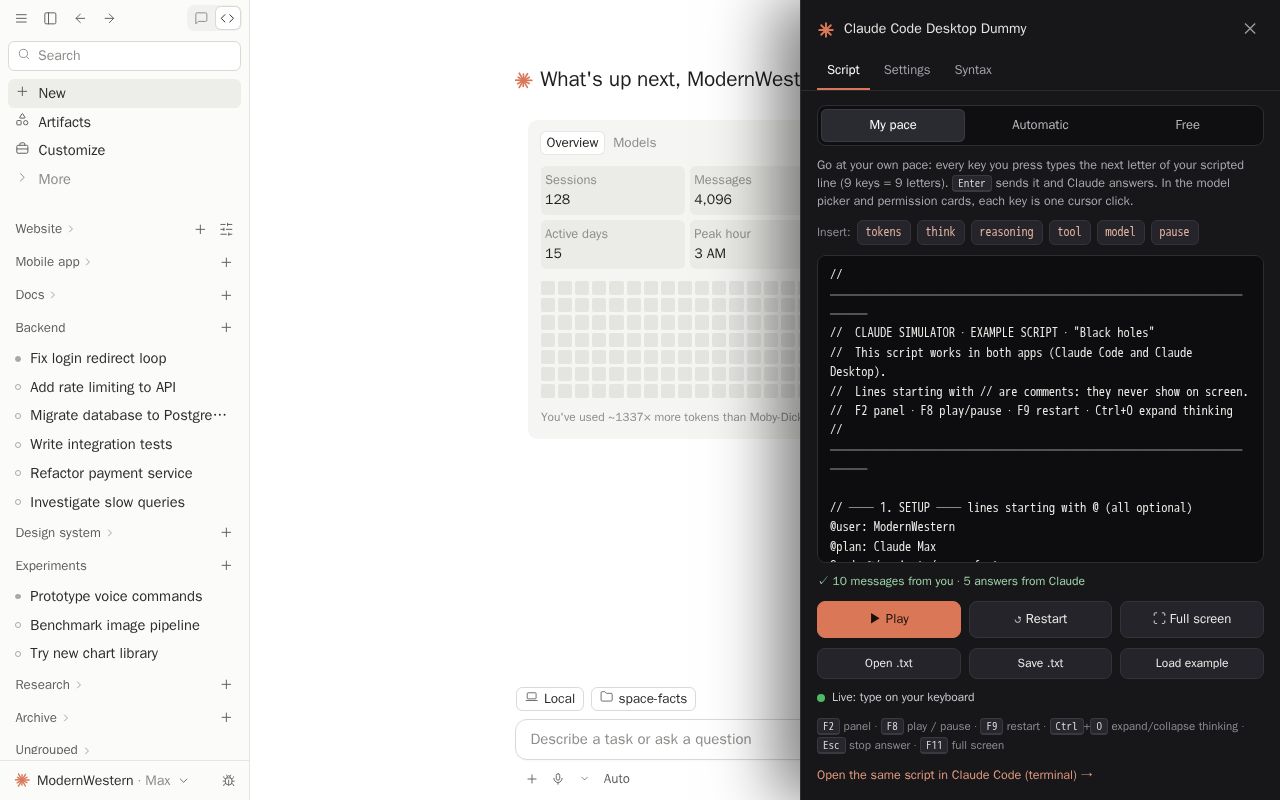The image size is (1280, 800).
Task: Play the script
Action: [889, 619]
